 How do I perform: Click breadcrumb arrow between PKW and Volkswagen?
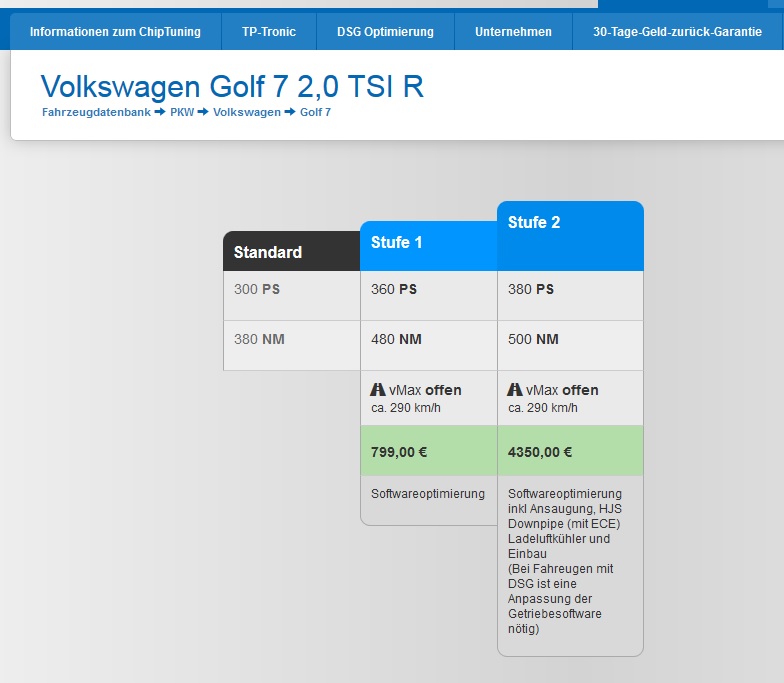tap(203, 112)
